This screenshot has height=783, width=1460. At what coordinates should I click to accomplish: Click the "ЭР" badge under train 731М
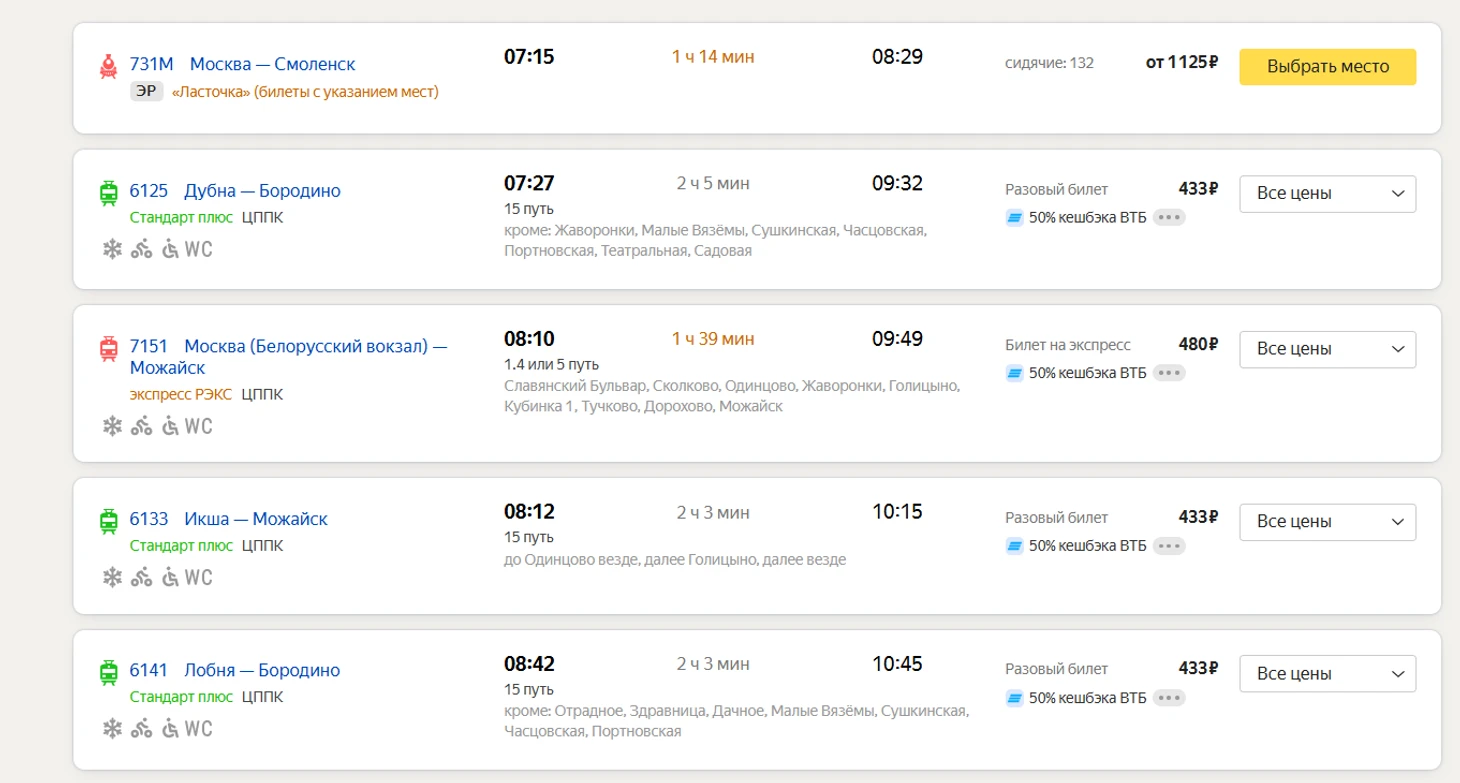[147, 92]
